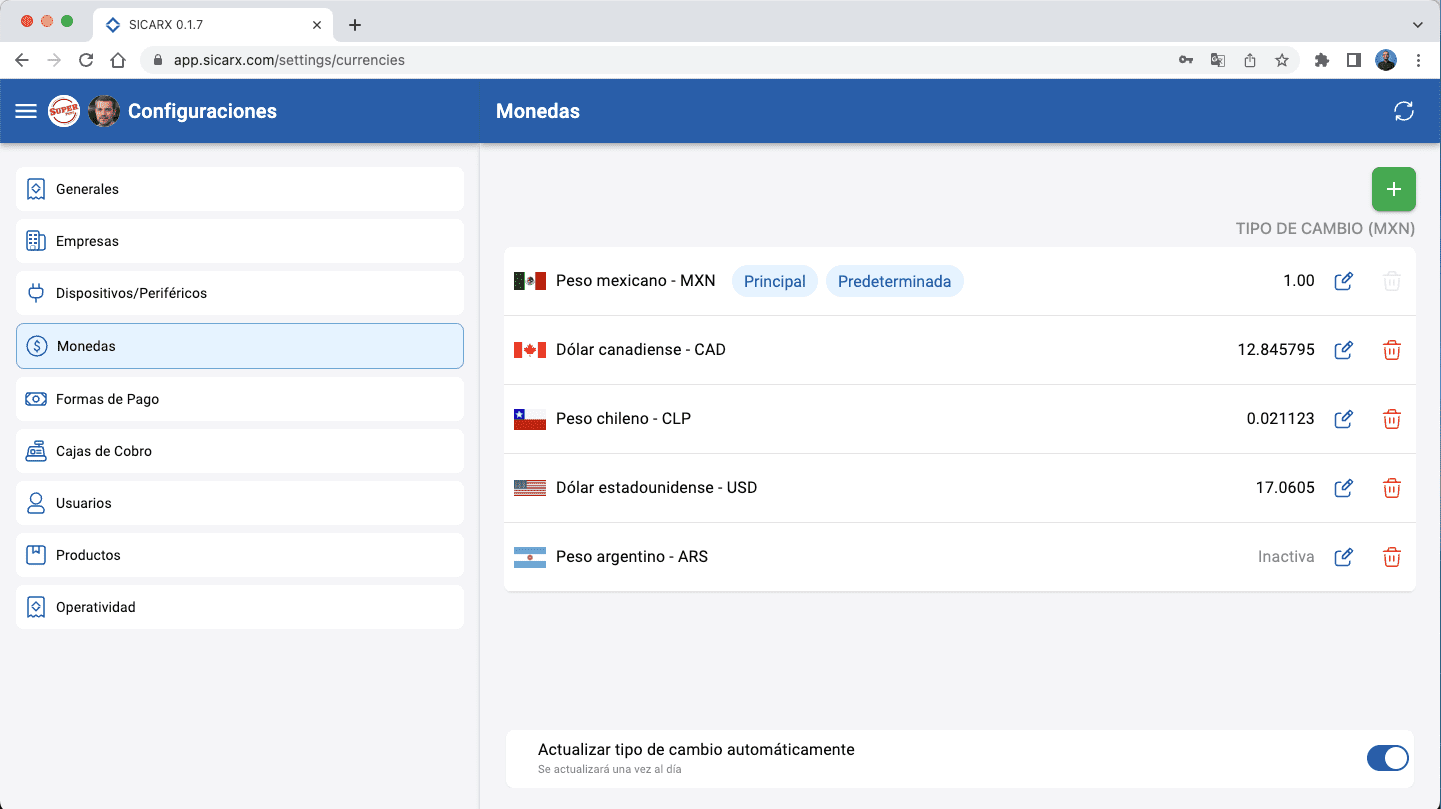The image size is (1441, 809).
Task: Disable automatic exchange rate updates
Action: pos(1387,758)
